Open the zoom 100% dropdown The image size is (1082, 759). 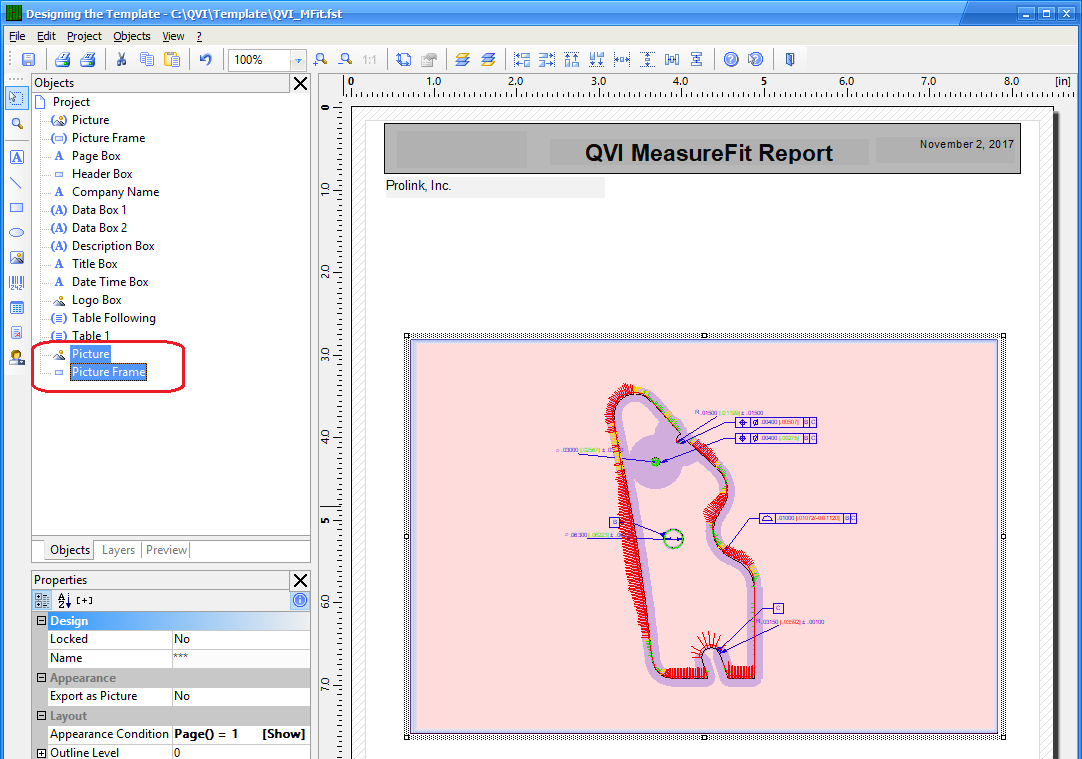298,61
